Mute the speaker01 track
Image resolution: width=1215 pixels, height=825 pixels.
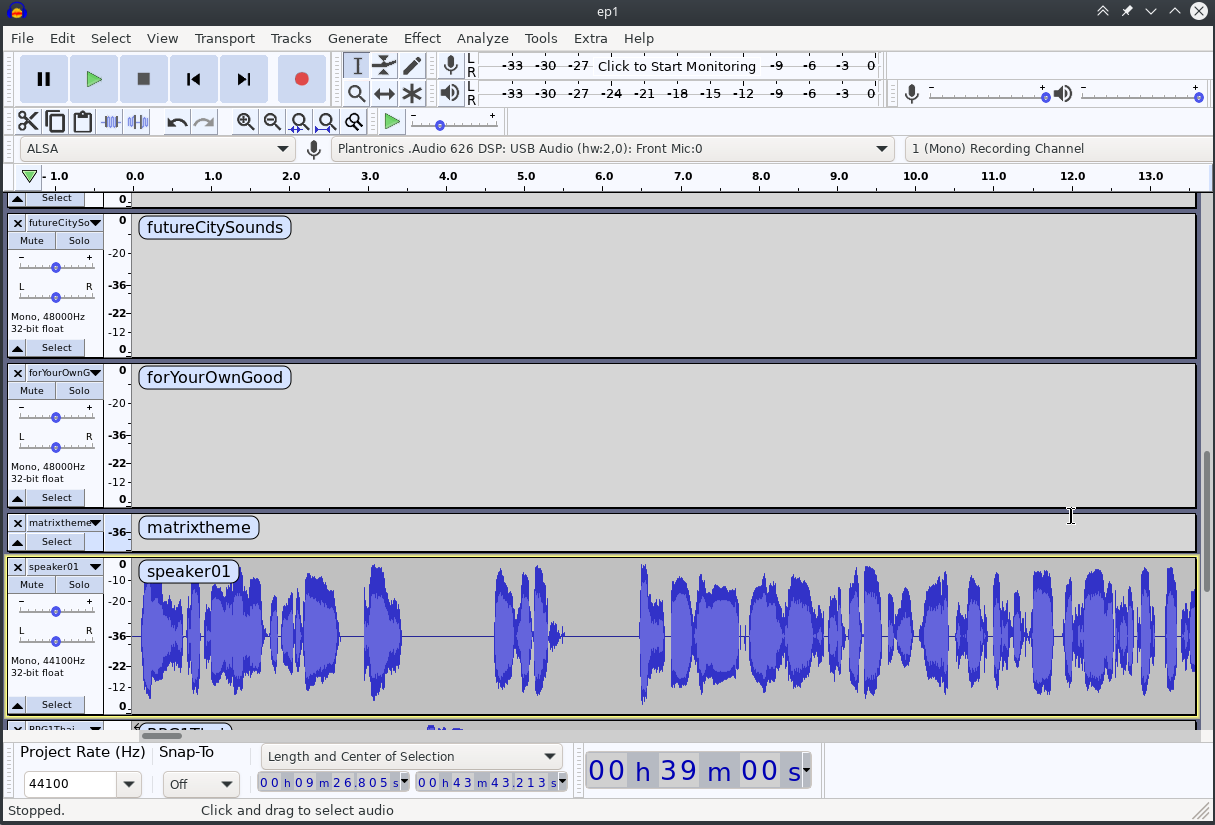[31, 584]
